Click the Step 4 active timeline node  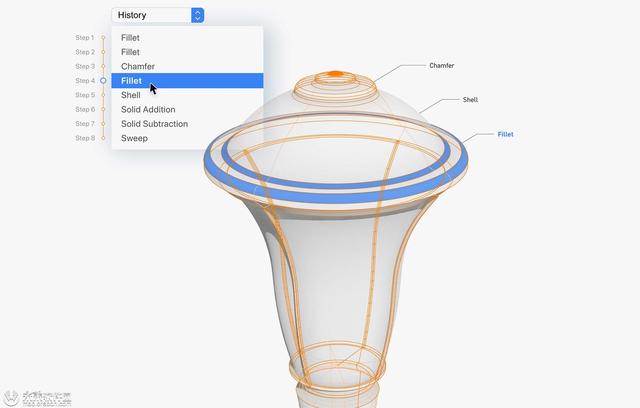click(103, 81)
